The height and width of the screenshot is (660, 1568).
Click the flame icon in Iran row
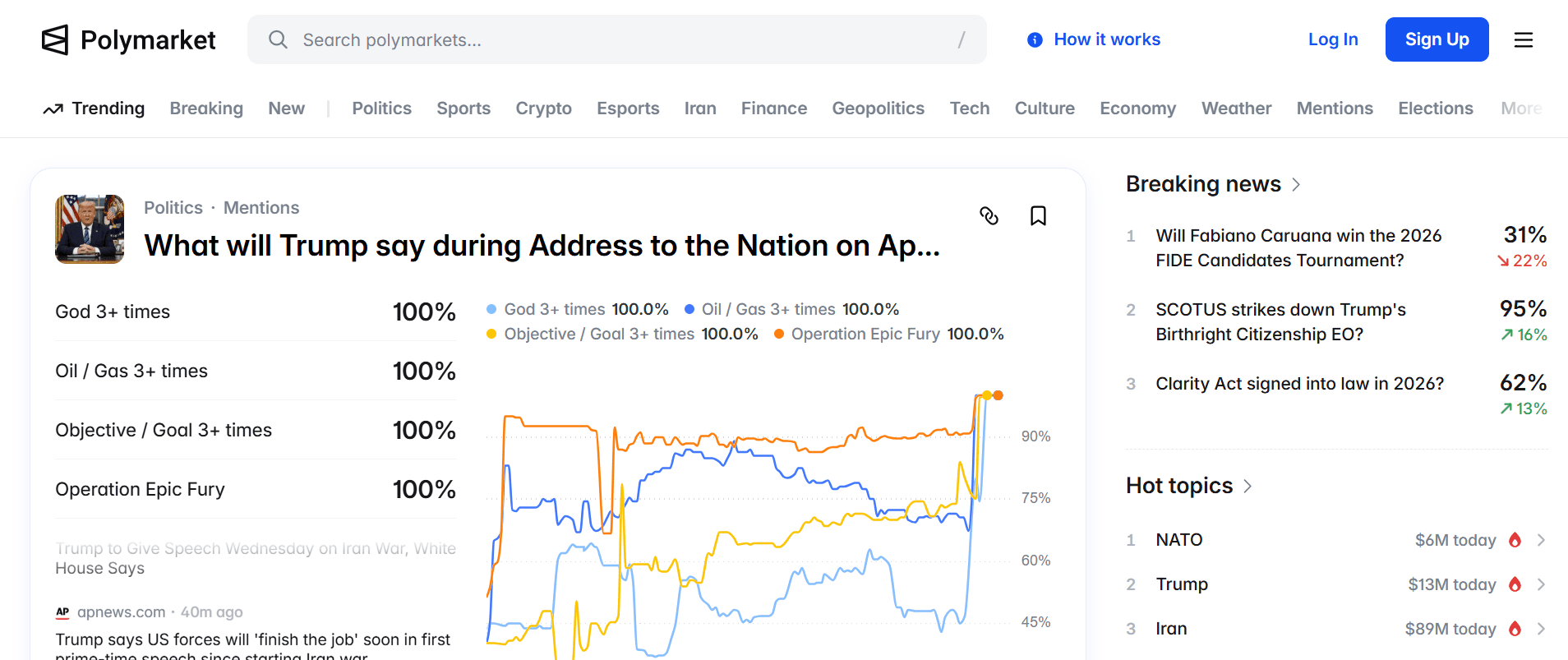[1515, 629]
